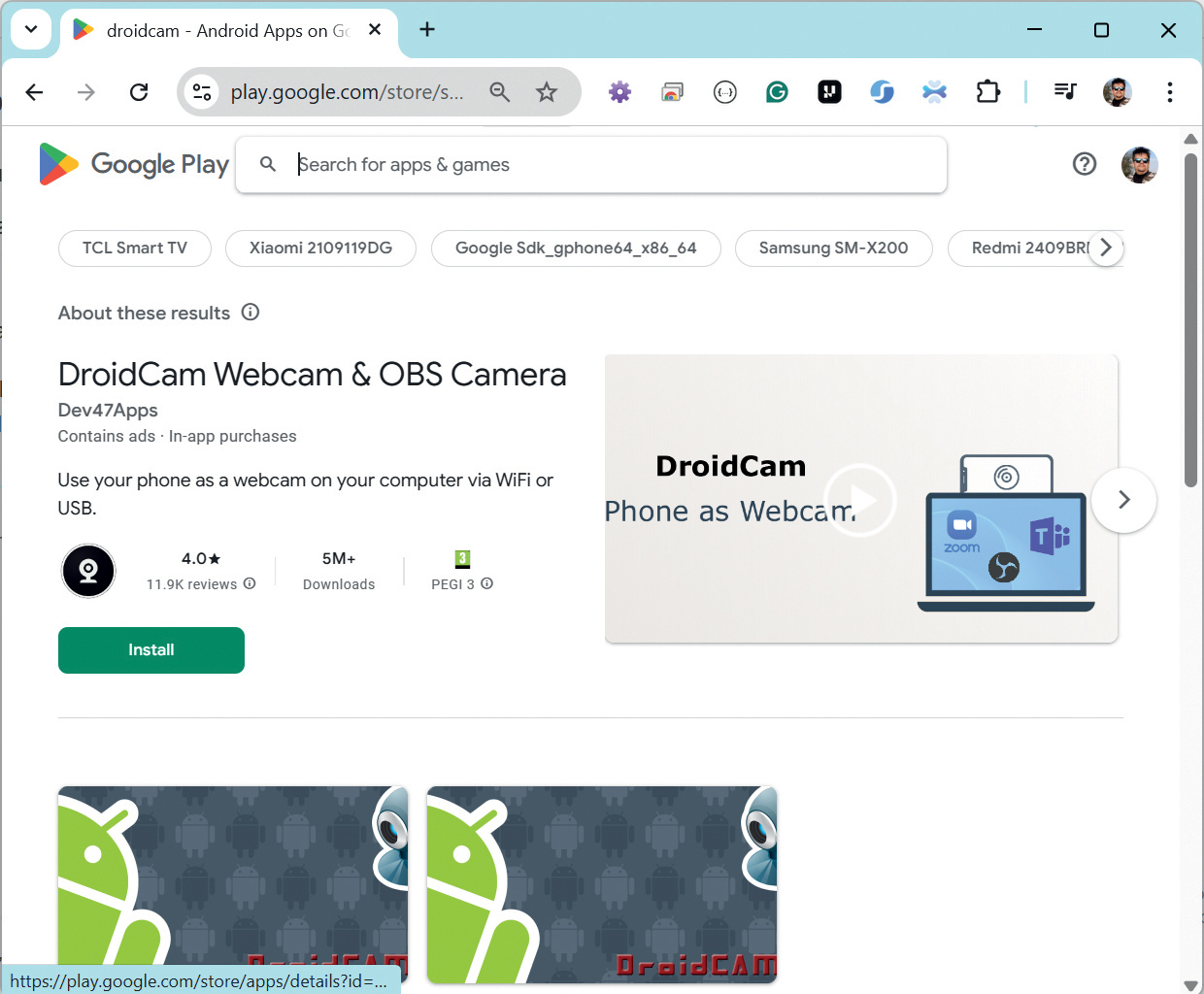Open the black square extension icon
Viewport: 1204px width, 994px height.
pos(830,92)
